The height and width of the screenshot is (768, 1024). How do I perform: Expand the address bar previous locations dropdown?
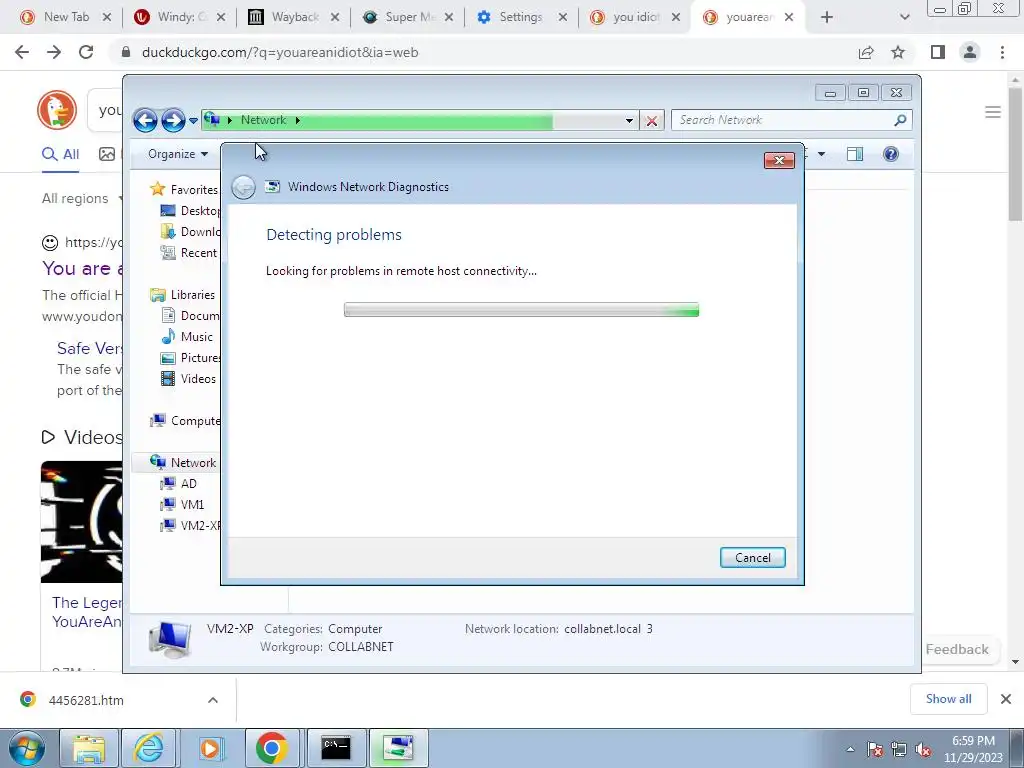pyautogui.click(x=629, y=120)
